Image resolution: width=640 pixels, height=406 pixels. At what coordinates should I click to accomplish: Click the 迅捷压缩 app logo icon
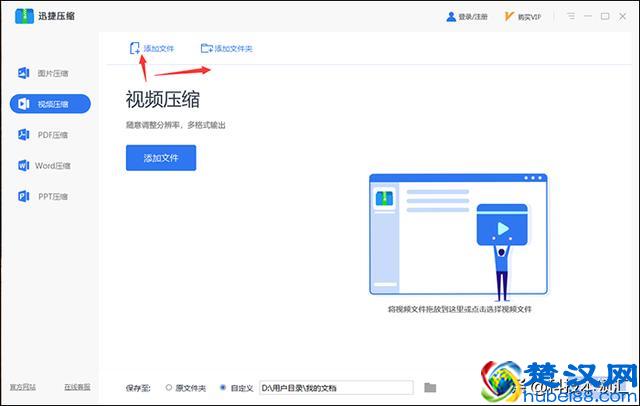click(24, 16)
